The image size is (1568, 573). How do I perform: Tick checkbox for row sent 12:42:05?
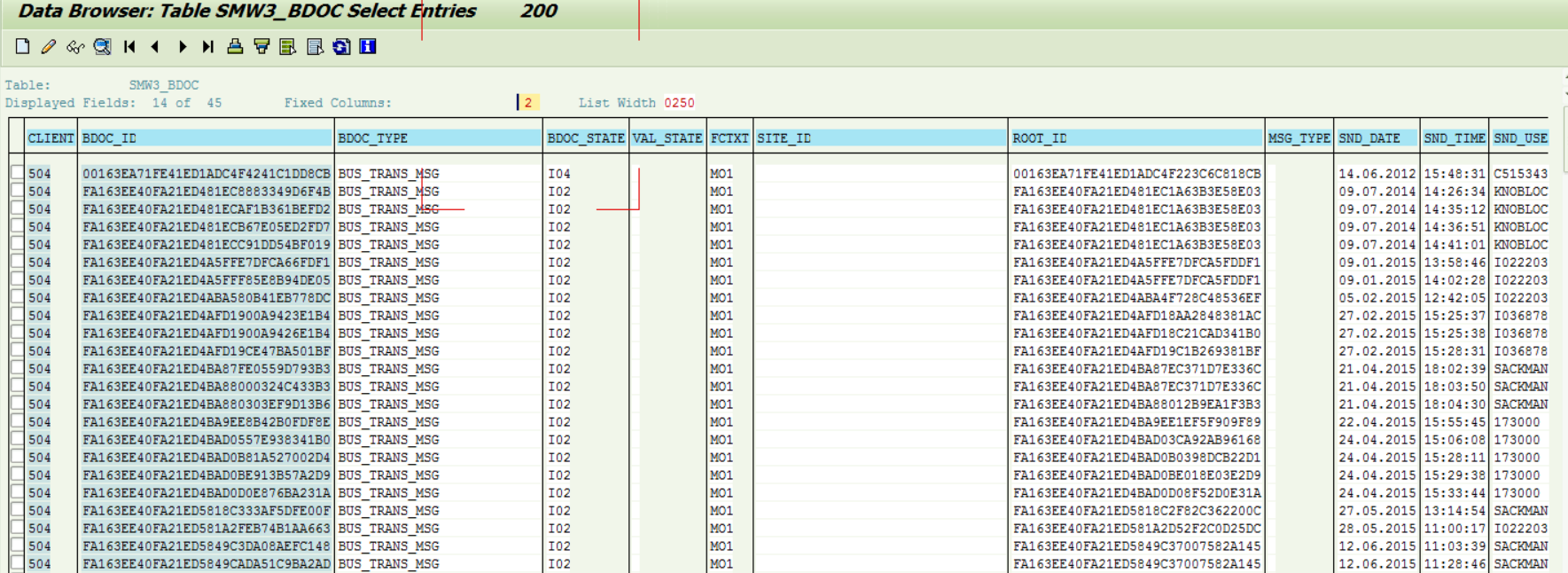(17, 297)
